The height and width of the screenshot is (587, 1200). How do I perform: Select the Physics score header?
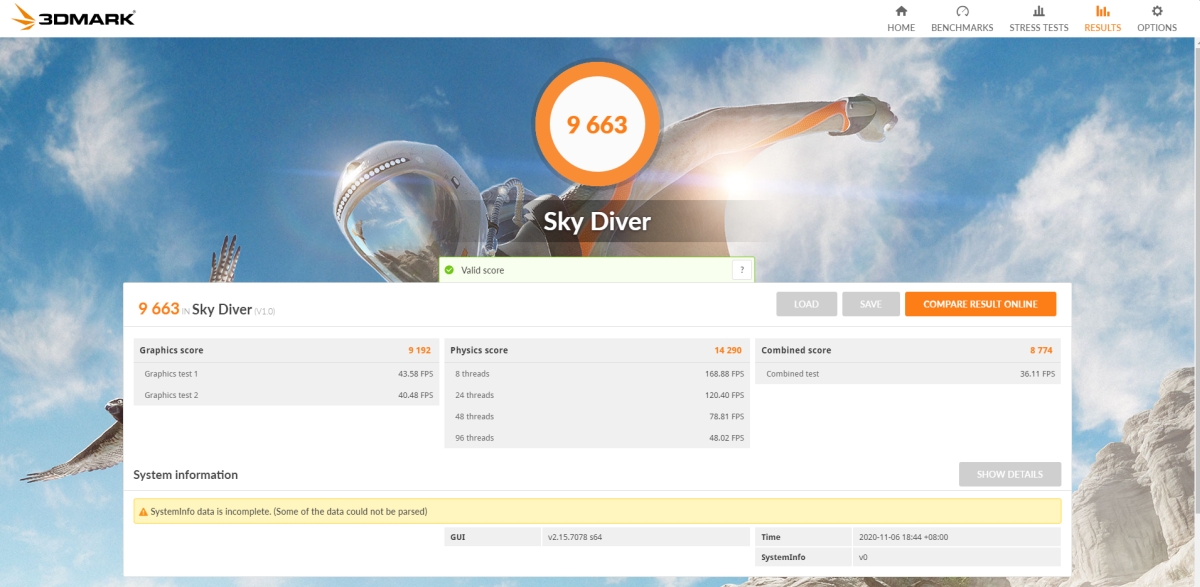pos(596,350)
